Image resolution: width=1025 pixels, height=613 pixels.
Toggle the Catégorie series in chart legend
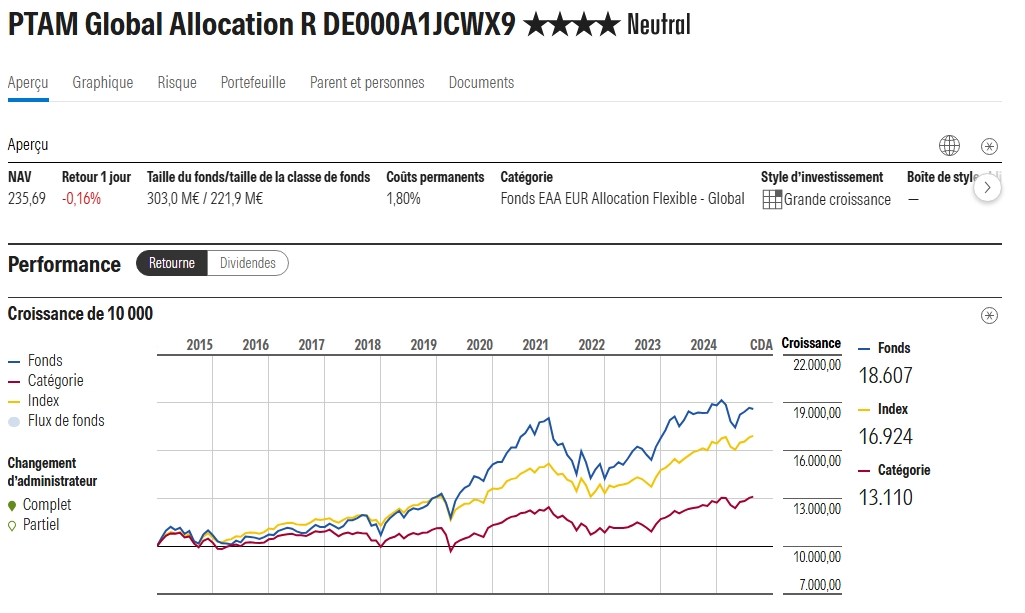pos(46,380)
